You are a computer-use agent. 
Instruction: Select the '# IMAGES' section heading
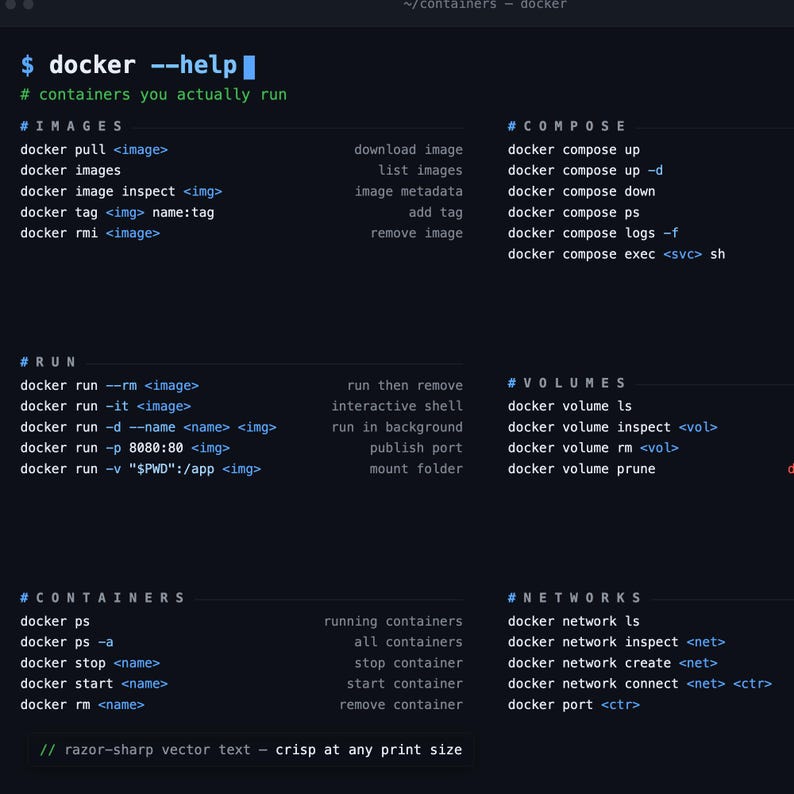71,126
